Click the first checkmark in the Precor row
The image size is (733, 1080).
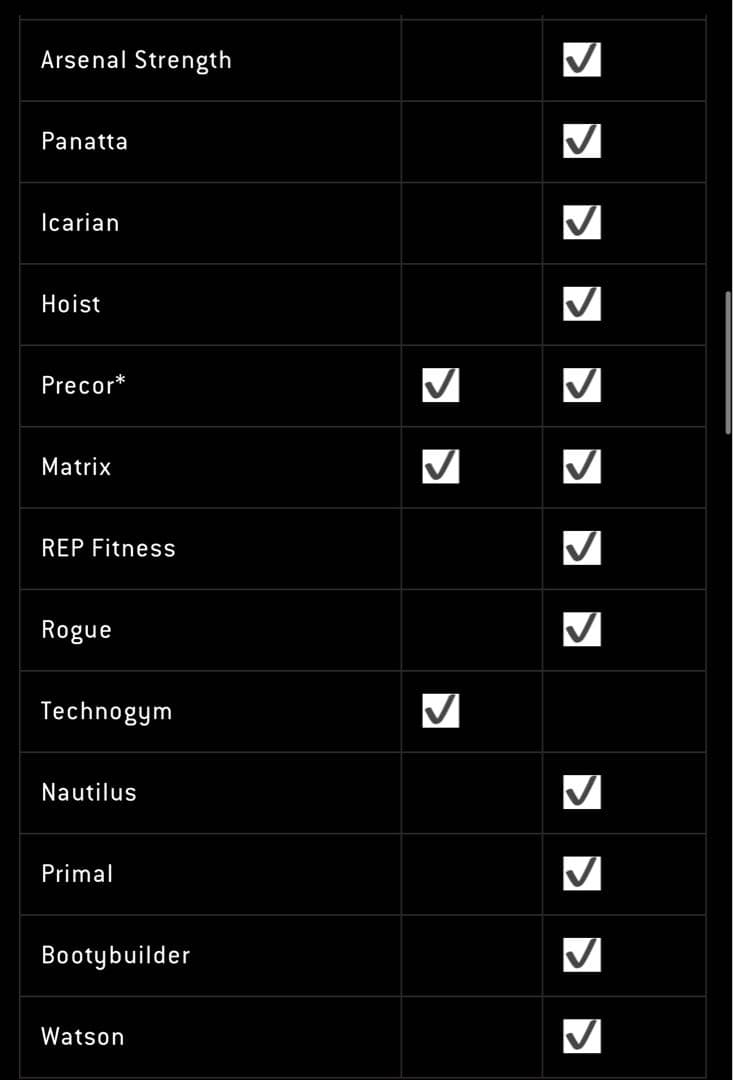click(441, 385)
